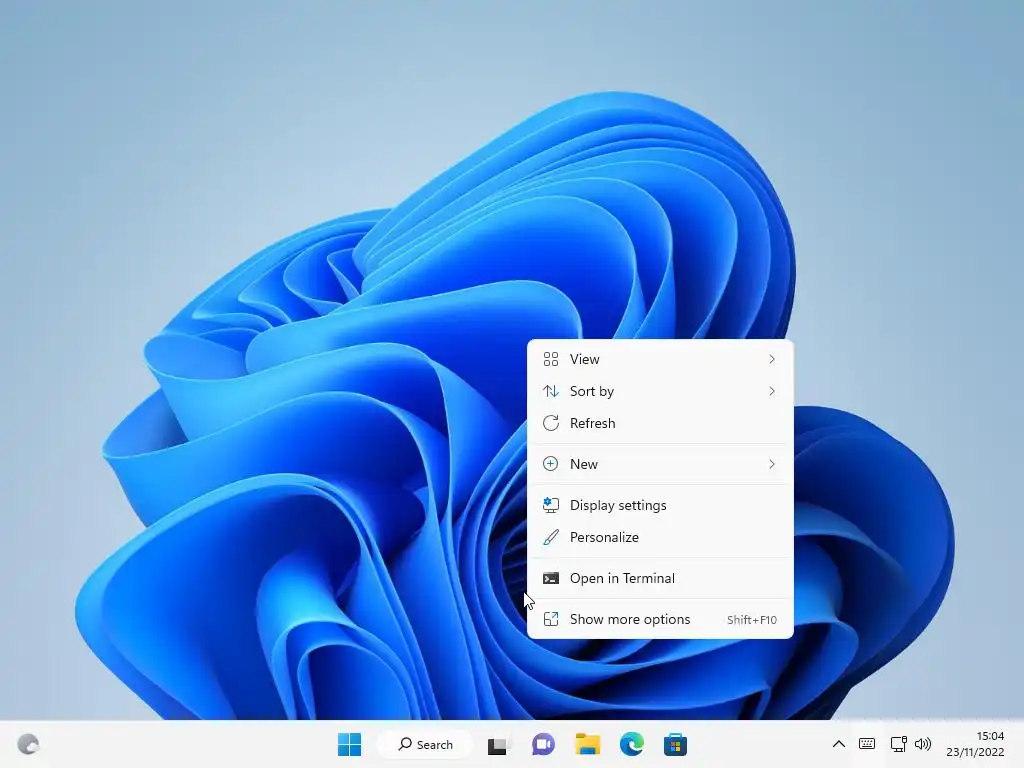Click the Terminal icon in context menu
1024x768 pixels.
tap(551, 579)
